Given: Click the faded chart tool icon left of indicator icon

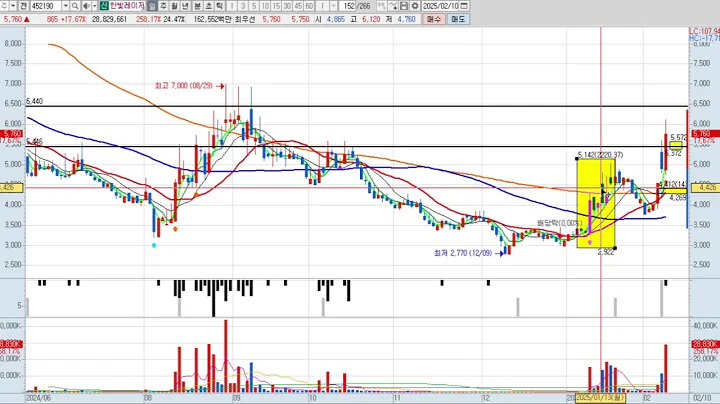Looking at the screenshot, I should pos(382,6).
